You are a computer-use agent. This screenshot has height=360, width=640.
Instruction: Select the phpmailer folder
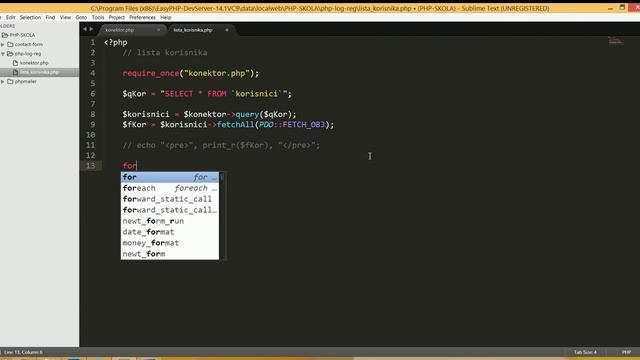[26, 82]
